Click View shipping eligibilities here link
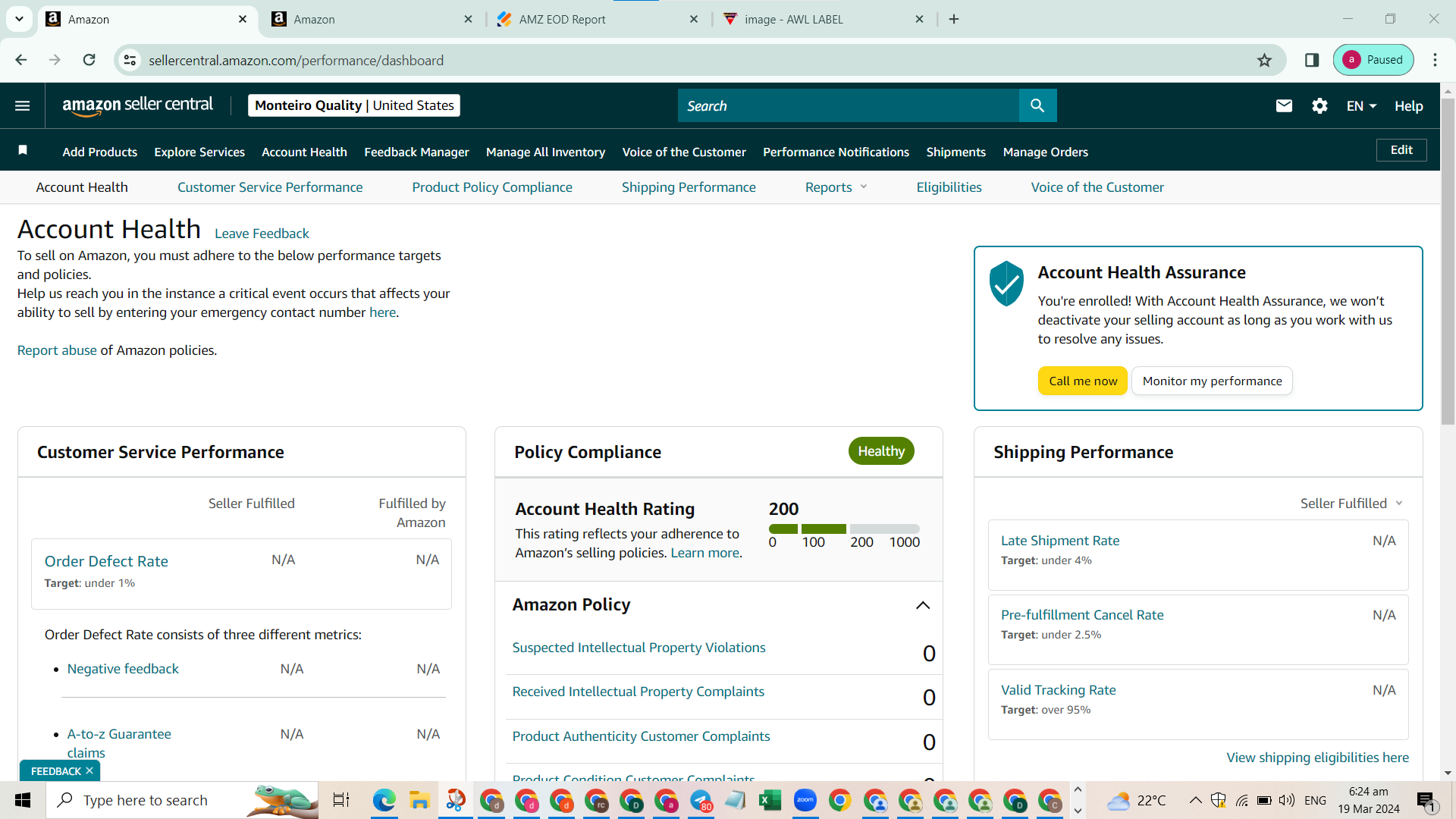The width and height of the screenshot is (1456, 819). 1318,758
